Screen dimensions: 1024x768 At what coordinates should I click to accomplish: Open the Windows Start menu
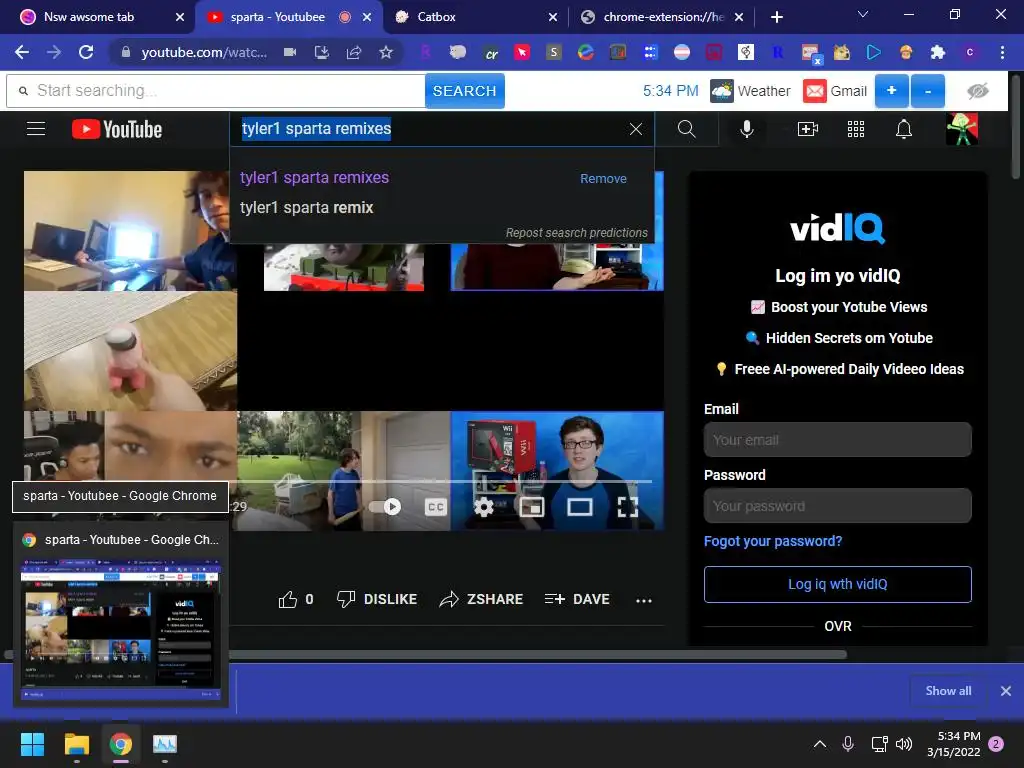32,744
